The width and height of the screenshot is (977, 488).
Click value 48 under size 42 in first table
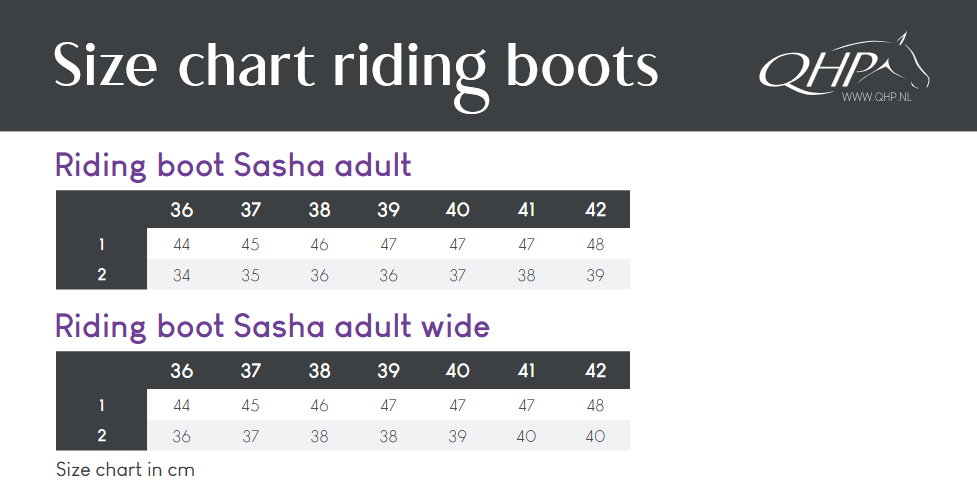(595, 244)
